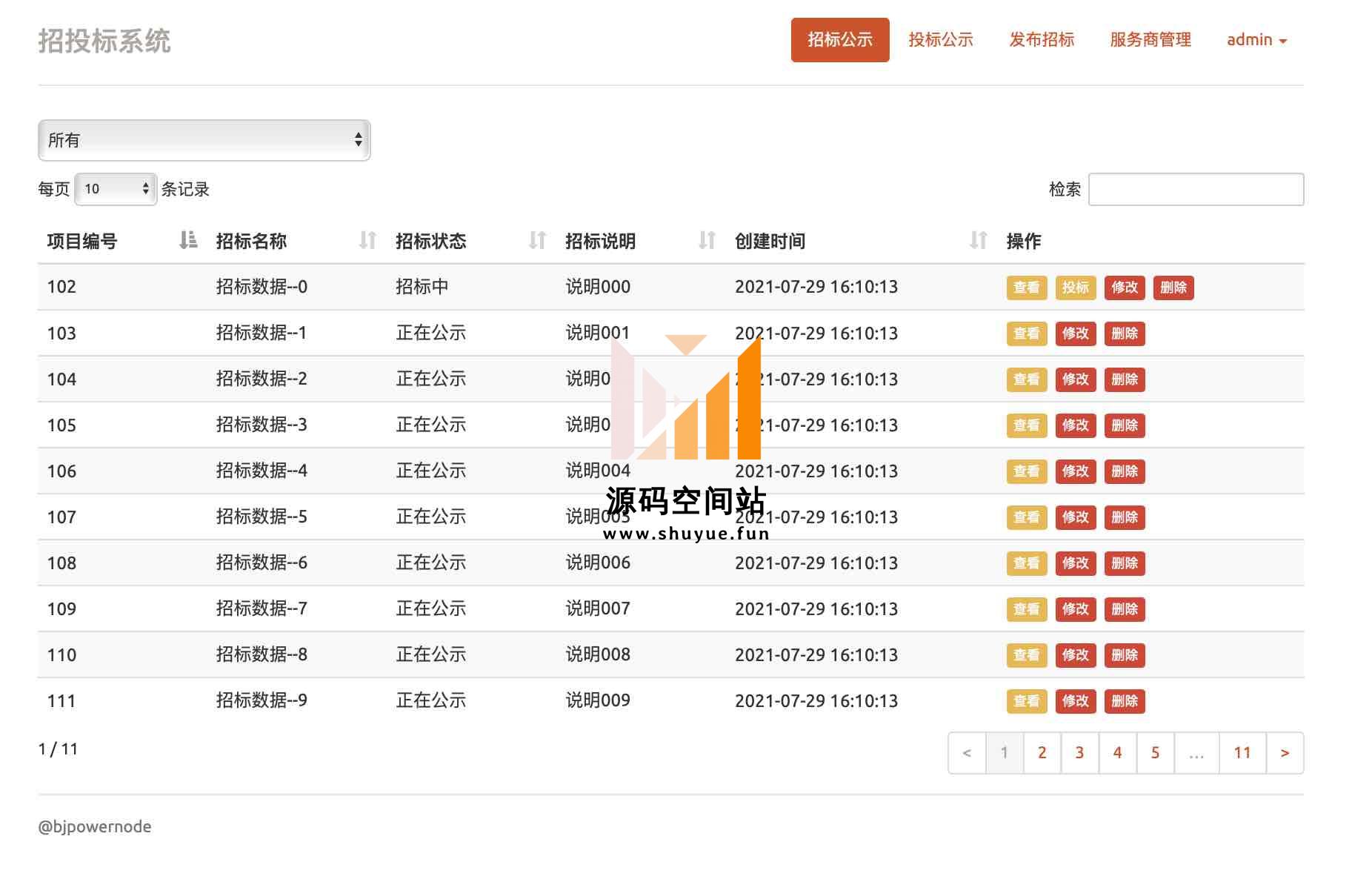Click 删除 for project 102
The width and height of the screenshot is (1372, 879).
(x=1173, y=288)
